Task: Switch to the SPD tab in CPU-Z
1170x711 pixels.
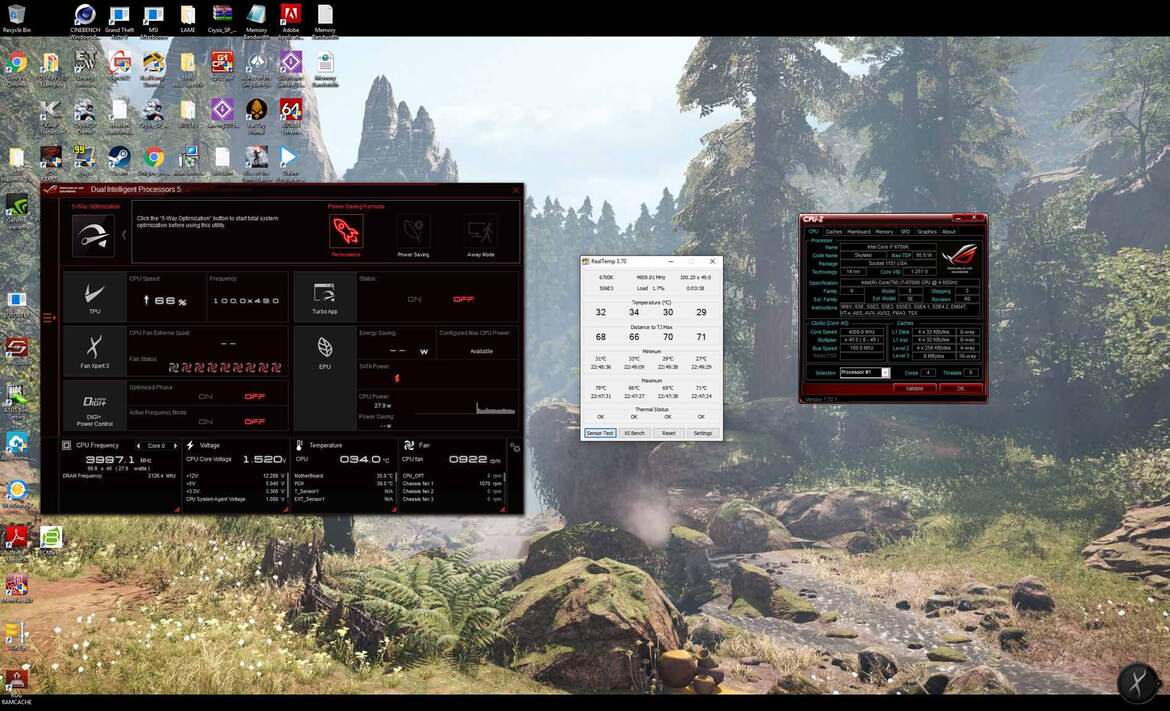Action: [905, 231]
